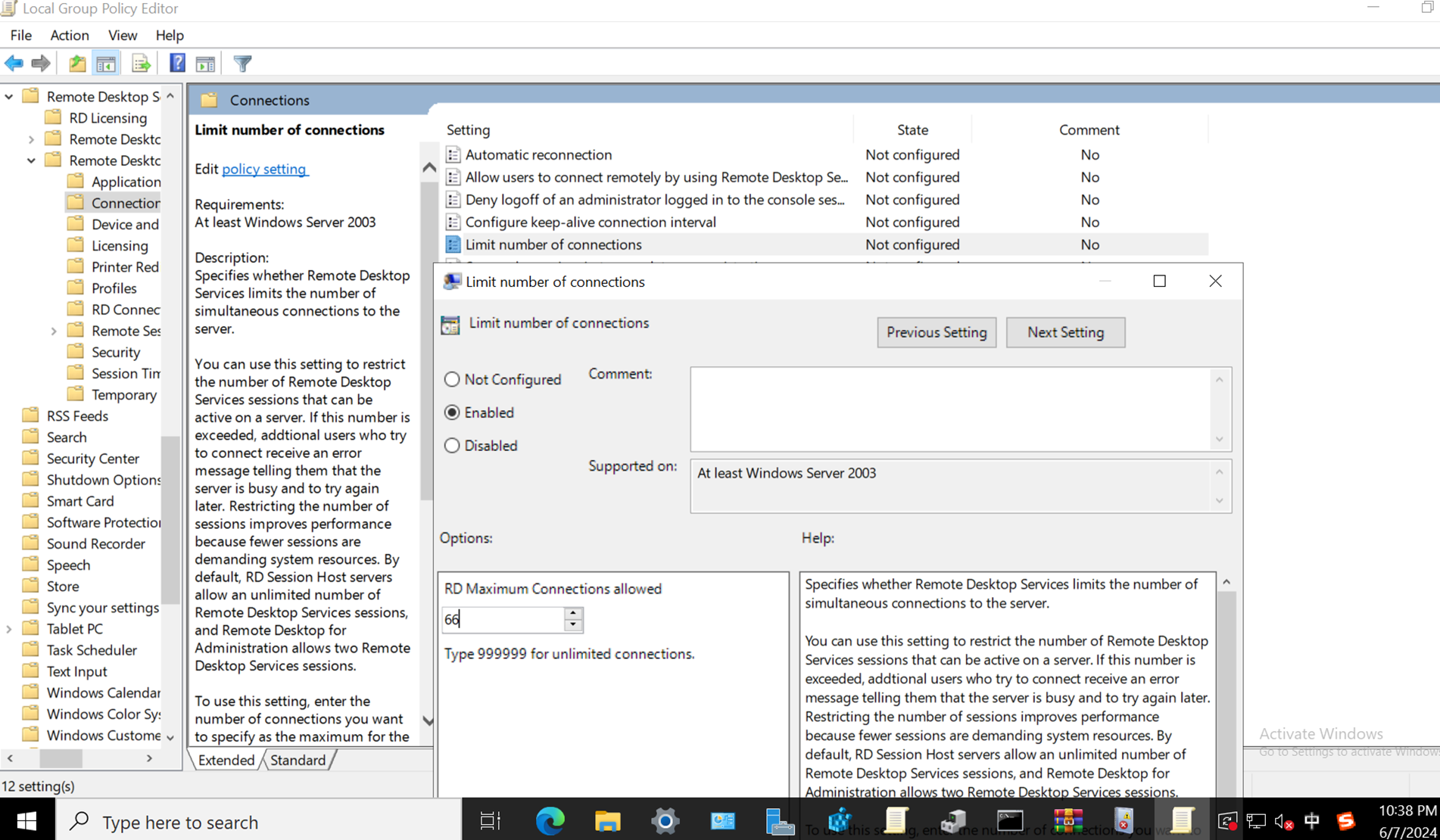
Task: Open the Windows Start menu
Action: [27, 821]
